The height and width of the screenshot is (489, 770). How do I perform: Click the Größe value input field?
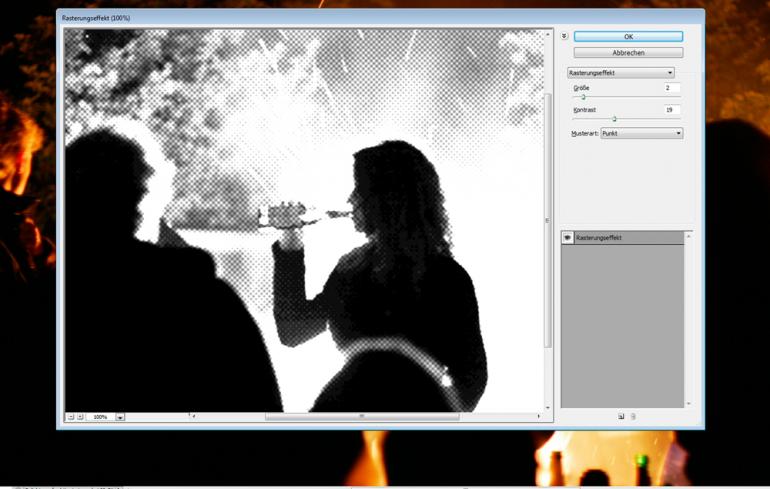[671, 88]
